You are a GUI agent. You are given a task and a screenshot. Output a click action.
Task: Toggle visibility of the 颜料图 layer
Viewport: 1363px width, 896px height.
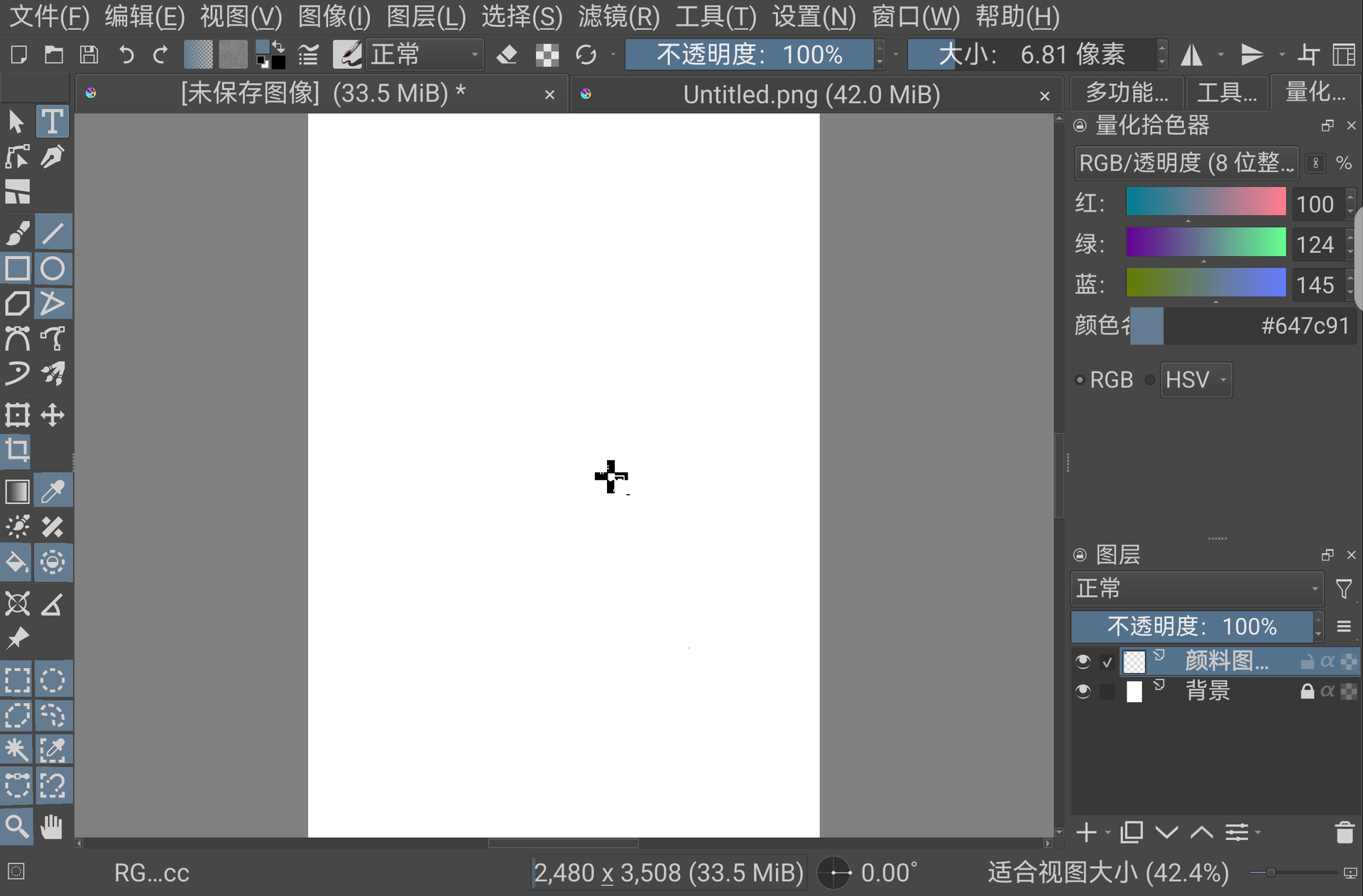[1083, 661]
